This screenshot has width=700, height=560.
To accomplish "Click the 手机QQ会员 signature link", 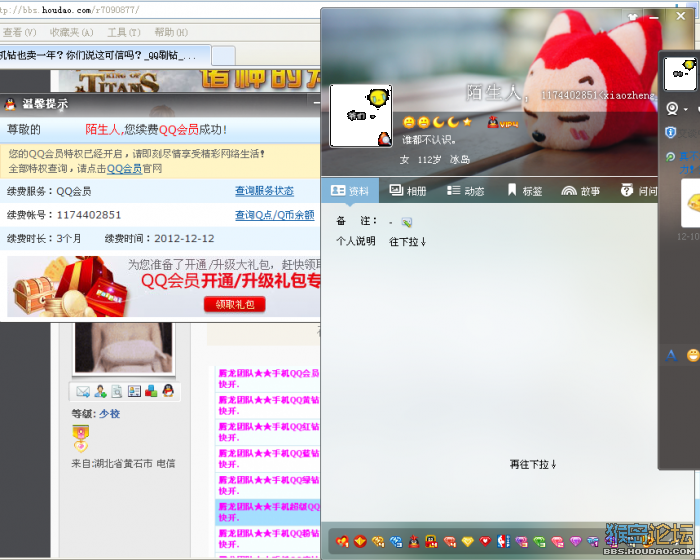I will (x=269, y=378).
